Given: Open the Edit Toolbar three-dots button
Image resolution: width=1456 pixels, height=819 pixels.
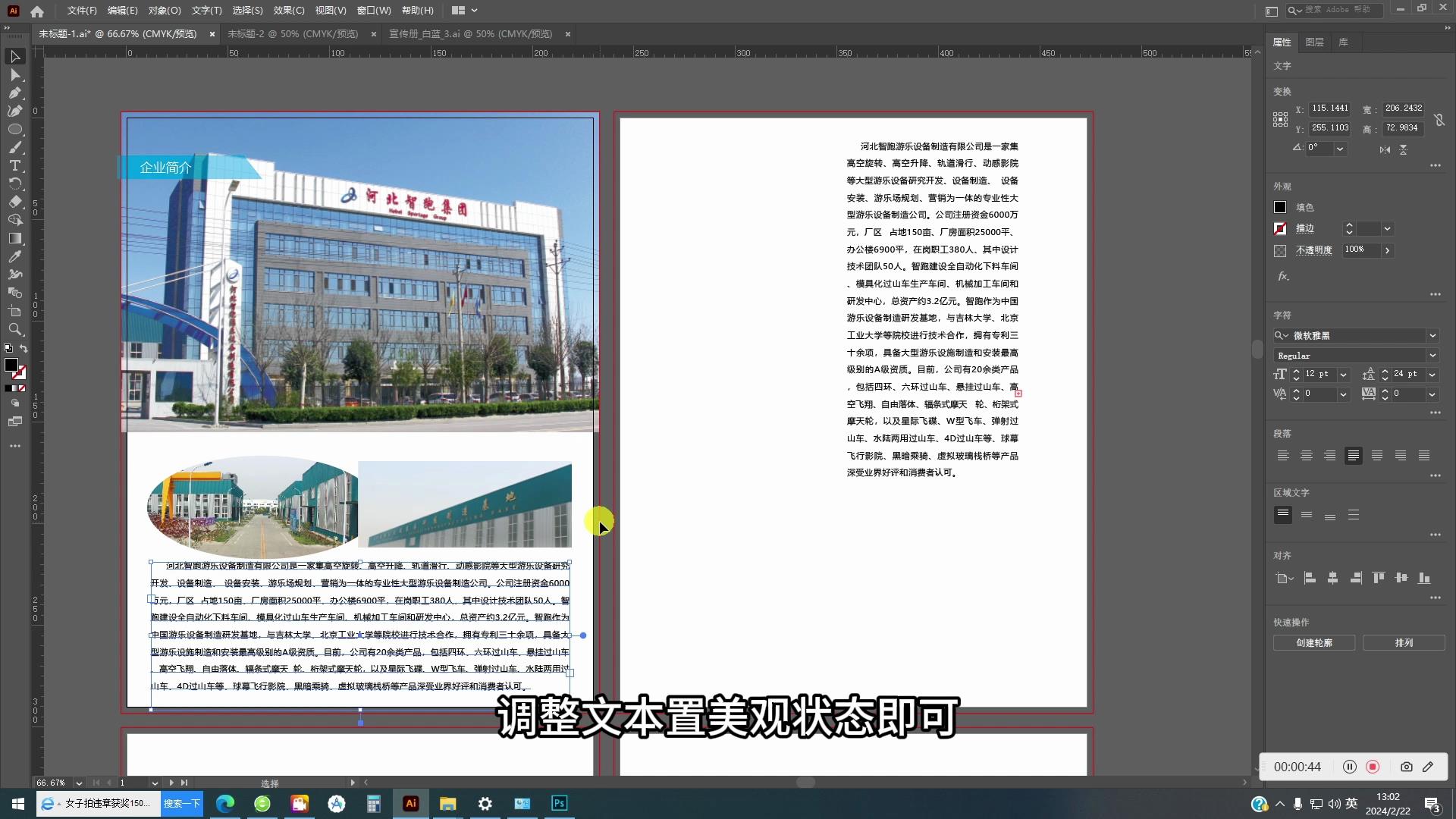Looking at the screenshot, I should pos(14,446).
